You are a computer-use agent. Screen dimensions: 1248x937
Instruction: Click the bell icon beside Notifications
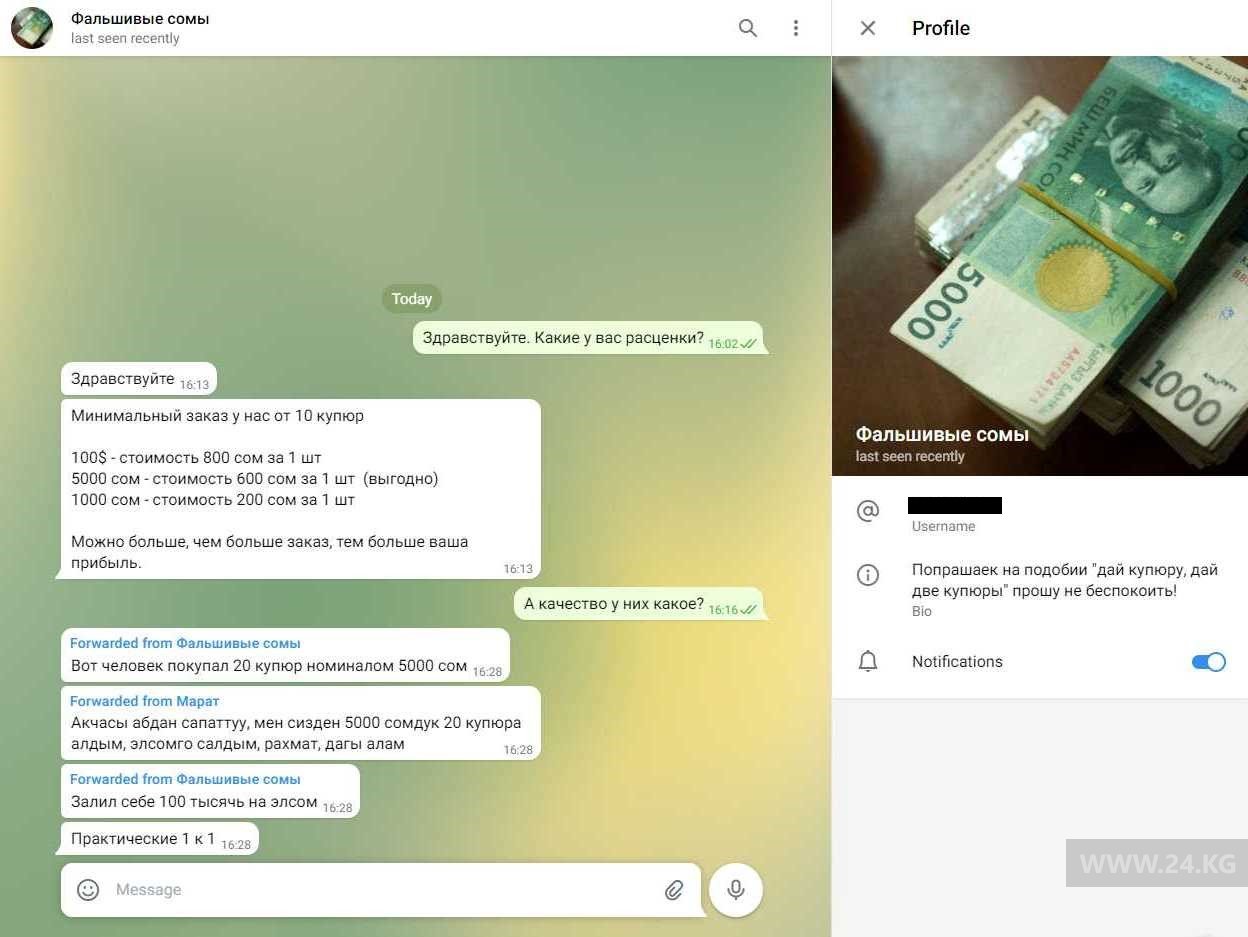[868, 662]
